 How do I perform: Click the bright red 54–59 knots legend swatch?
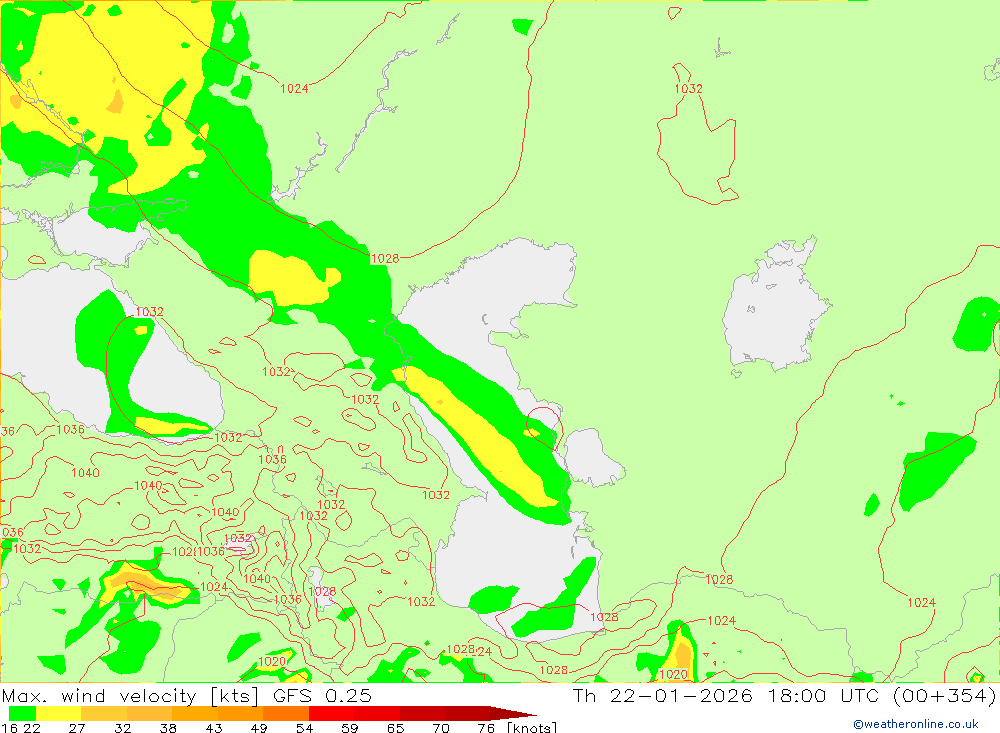tap(332, 713)
